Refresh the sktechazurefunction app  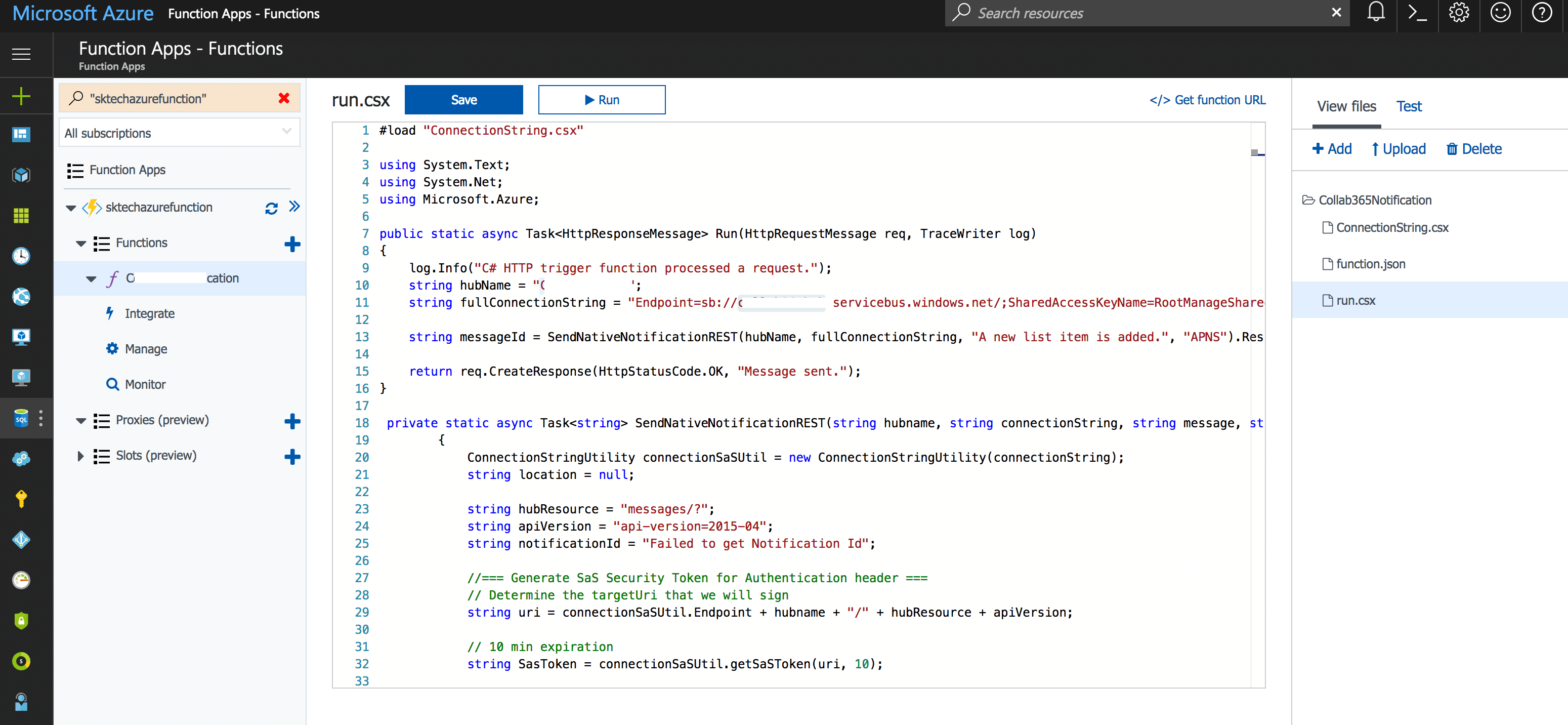tap(272, 209)
